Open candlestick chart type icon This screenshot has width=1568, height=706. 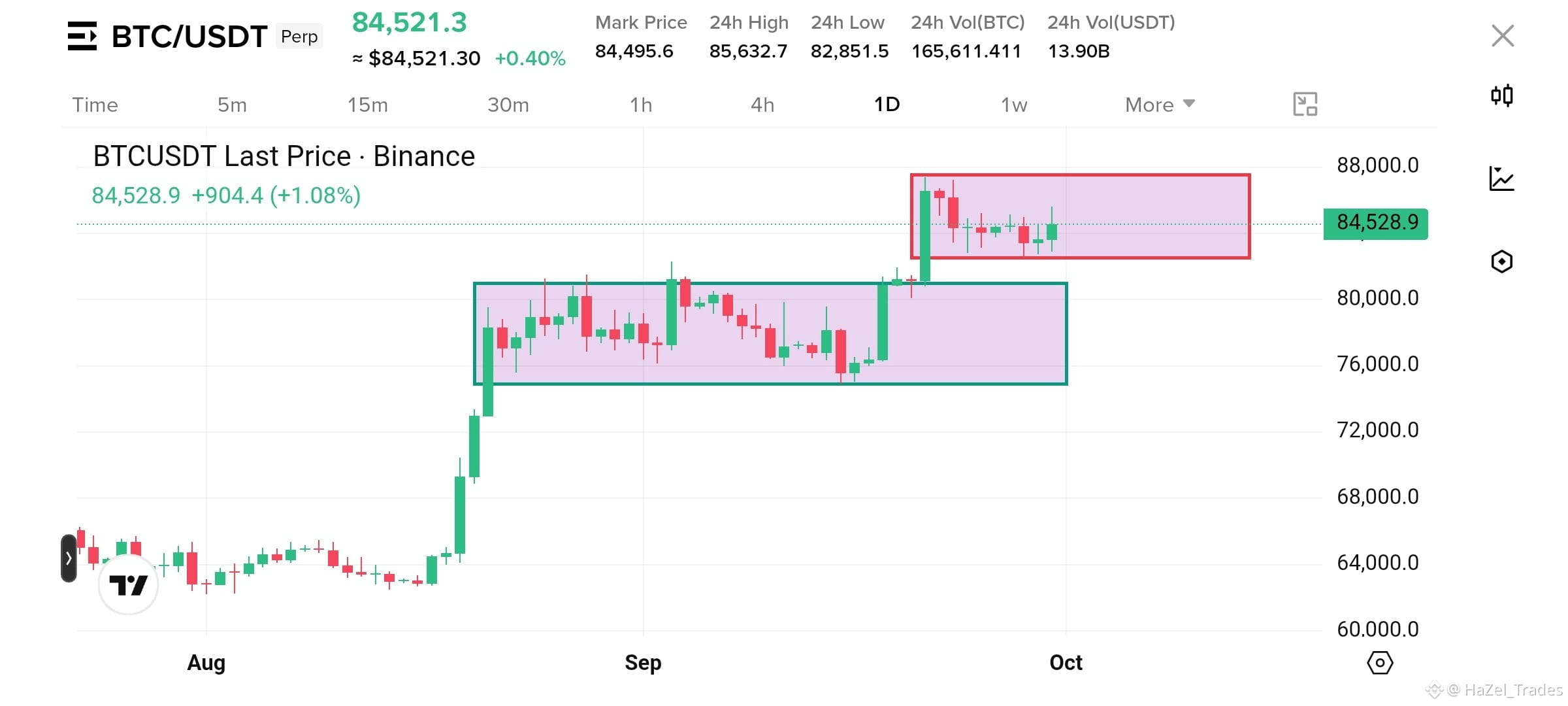(1502, 95)
